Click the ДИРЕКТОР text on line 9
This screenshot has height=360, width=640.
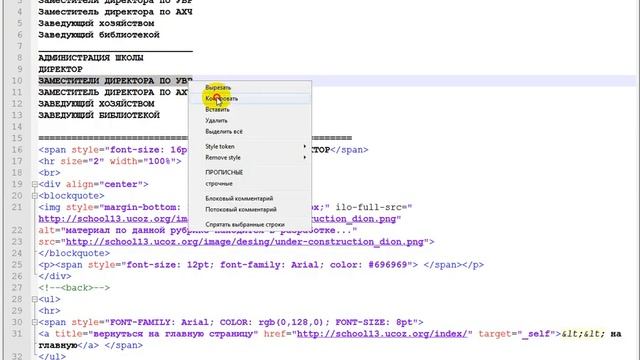coord(60,69)
